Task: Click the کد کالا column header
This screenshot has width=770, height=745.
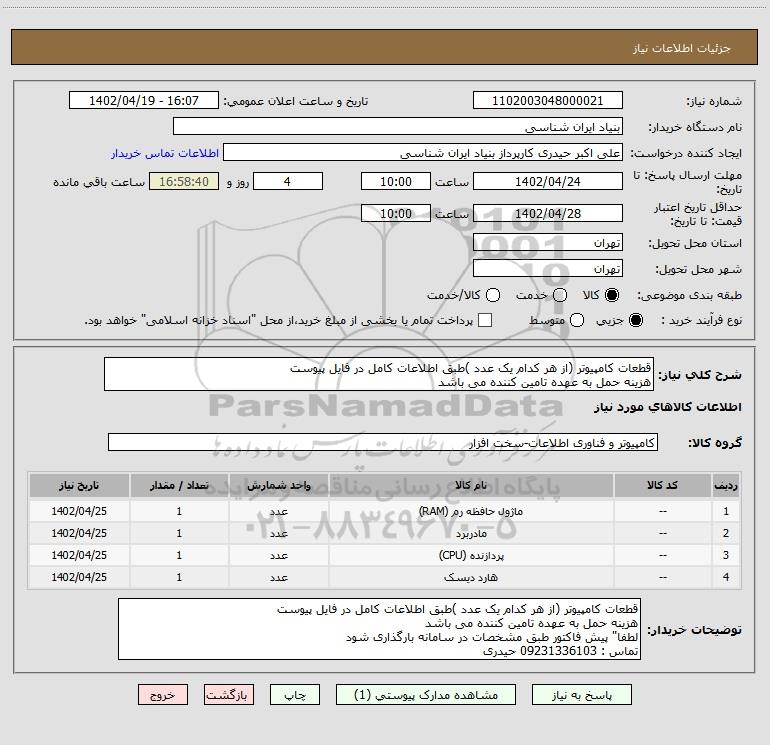Action: click(662, 486)
